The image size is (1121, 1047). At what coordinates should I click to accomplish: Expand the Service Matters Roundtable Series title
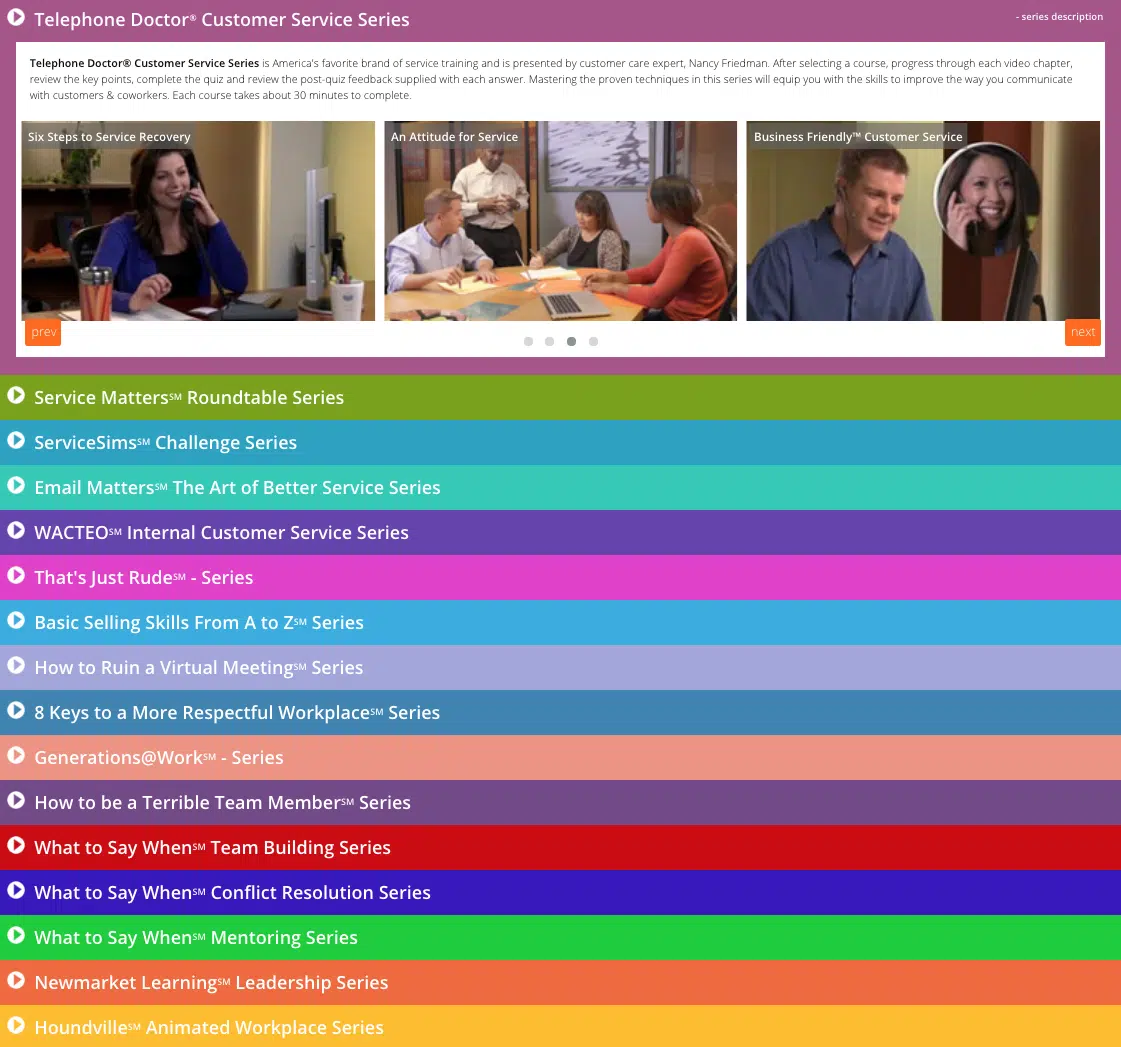pos(189,398)
